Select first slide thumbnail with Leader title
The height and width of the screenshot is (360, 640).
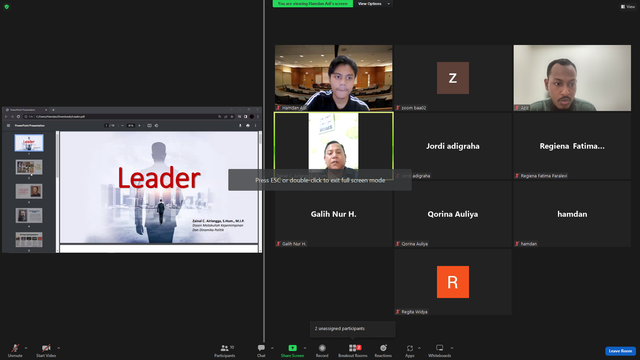point(29,143)
